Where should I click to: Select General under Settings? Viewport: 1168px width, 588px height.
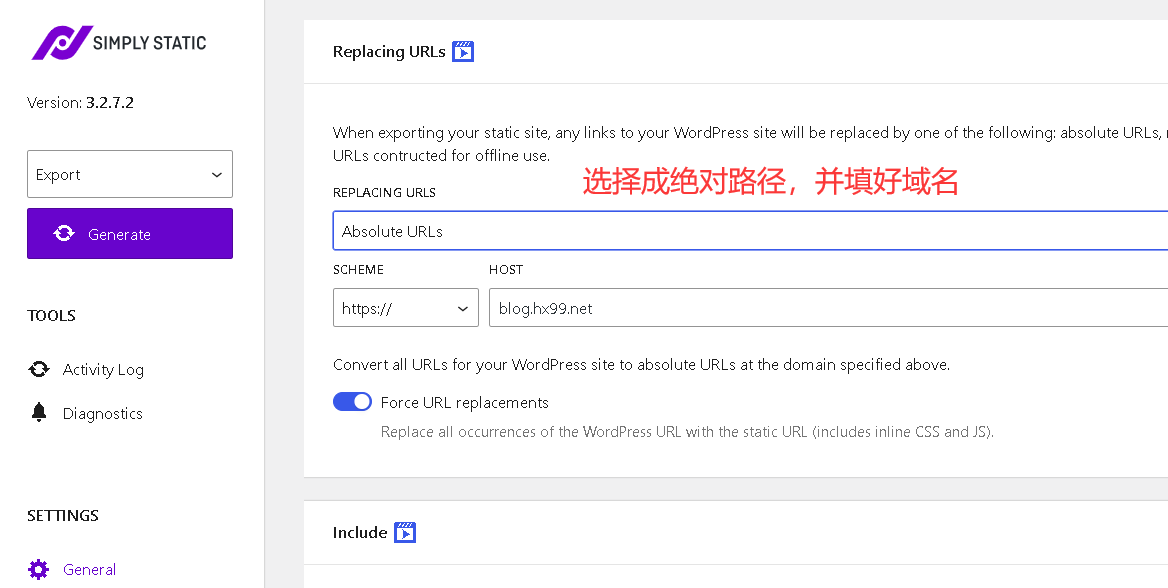[x=89, y=569]
